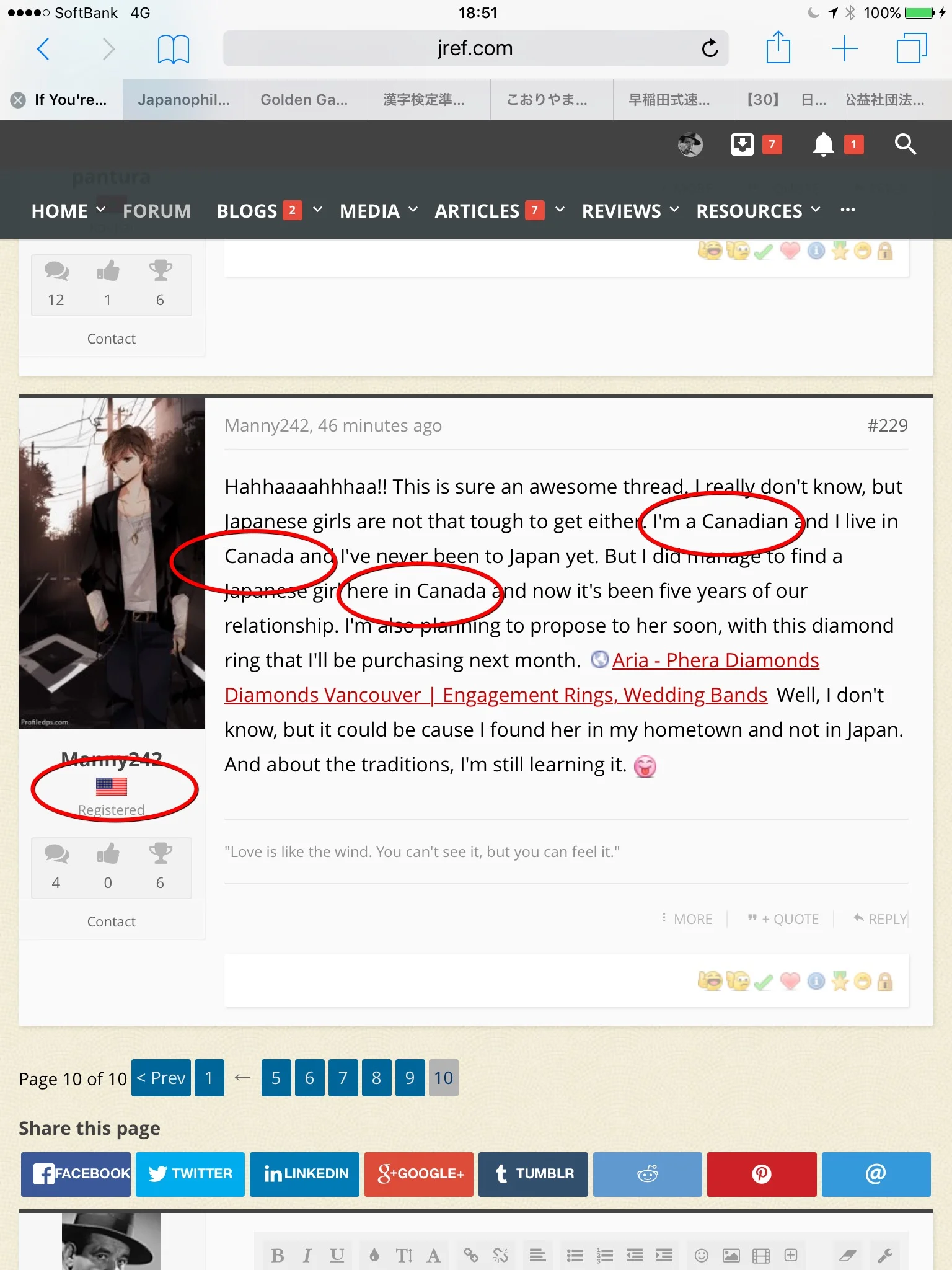Open the text color picker in the editor
This screenshot has height=1270, width=952.
pyautogui.click(x=374, y=1256)
